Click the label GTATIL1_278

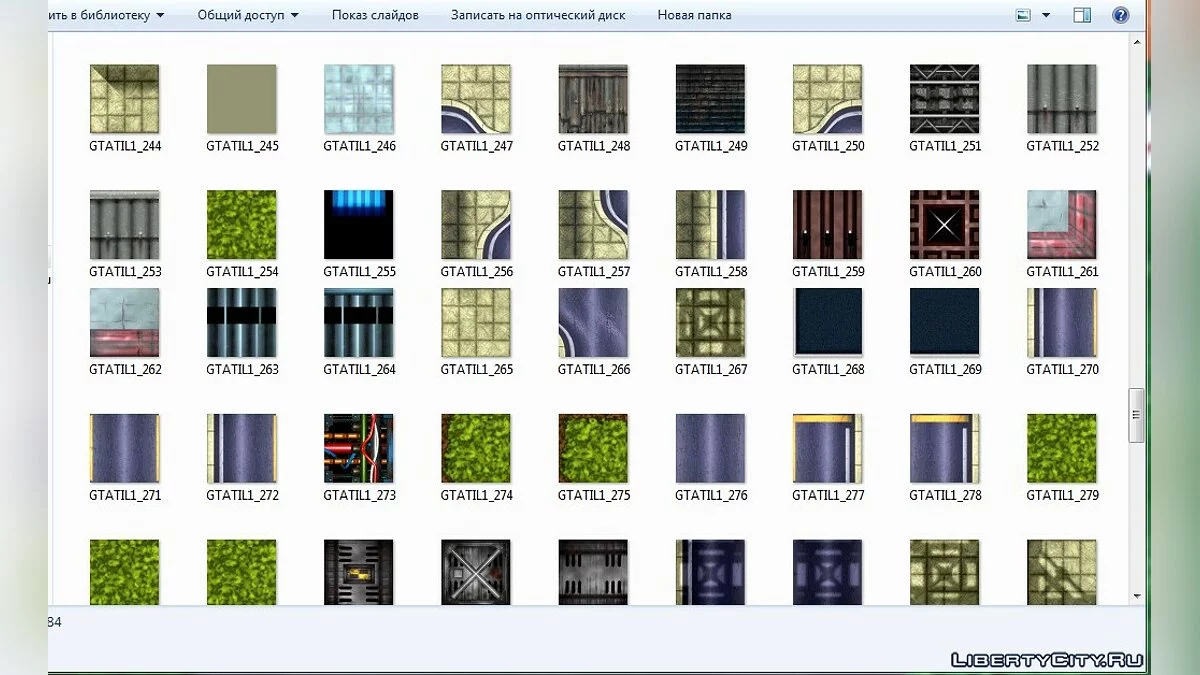click(x=944, y=496)
